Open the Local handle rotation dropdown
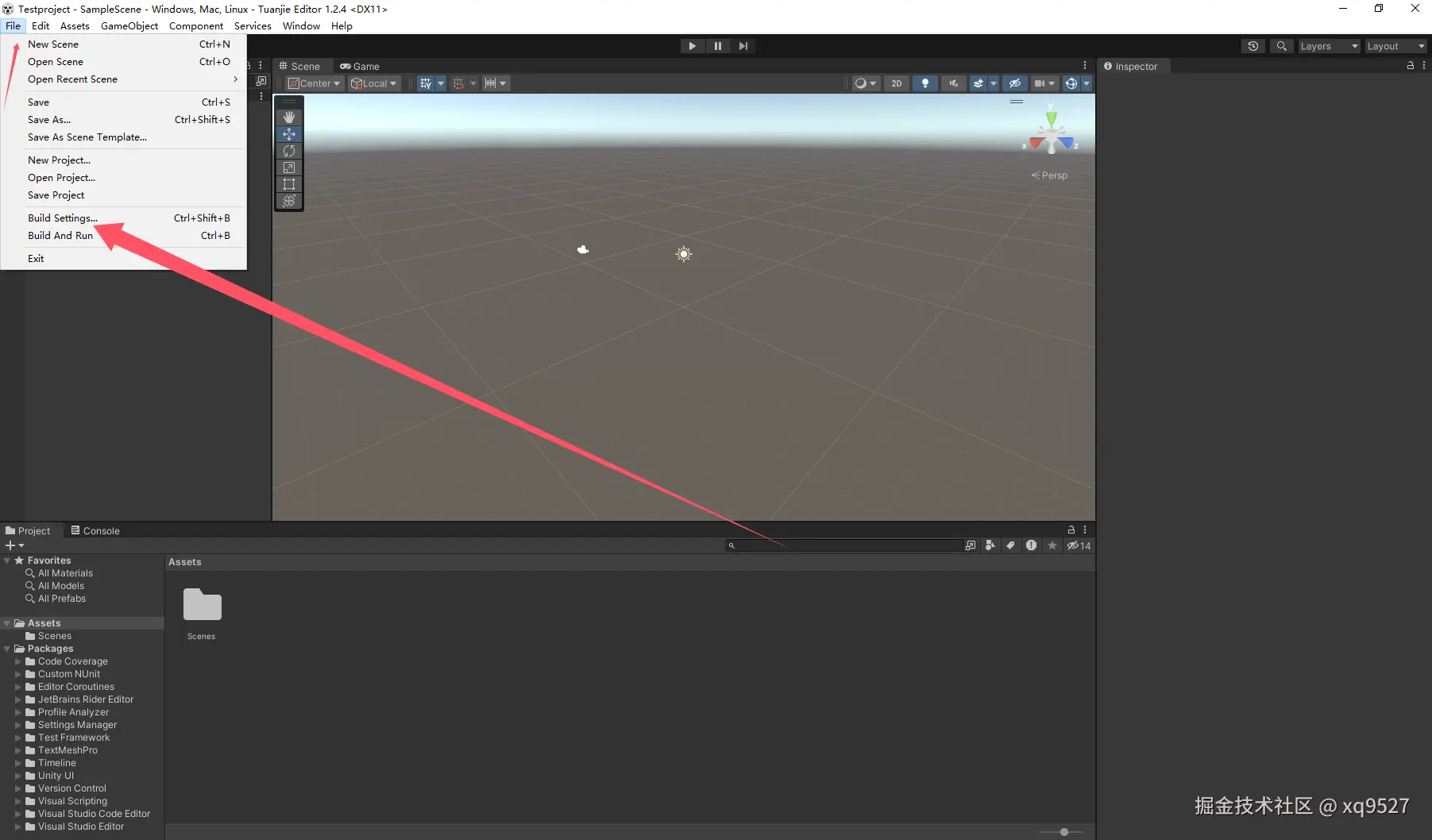The image size is (1432, 840). point(374,83)
